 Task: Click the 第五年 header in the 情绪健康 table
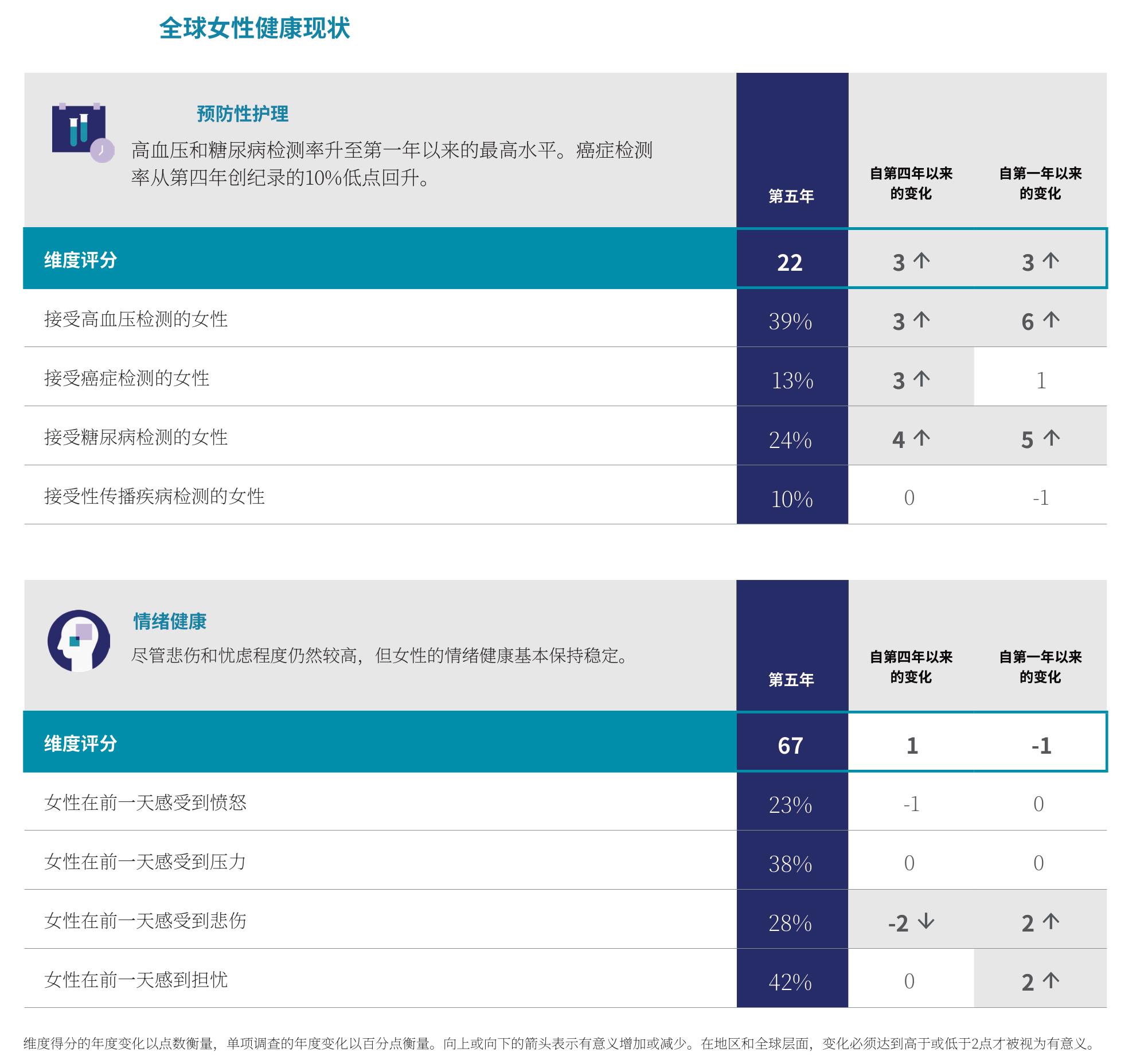click(x=791, y=680)
